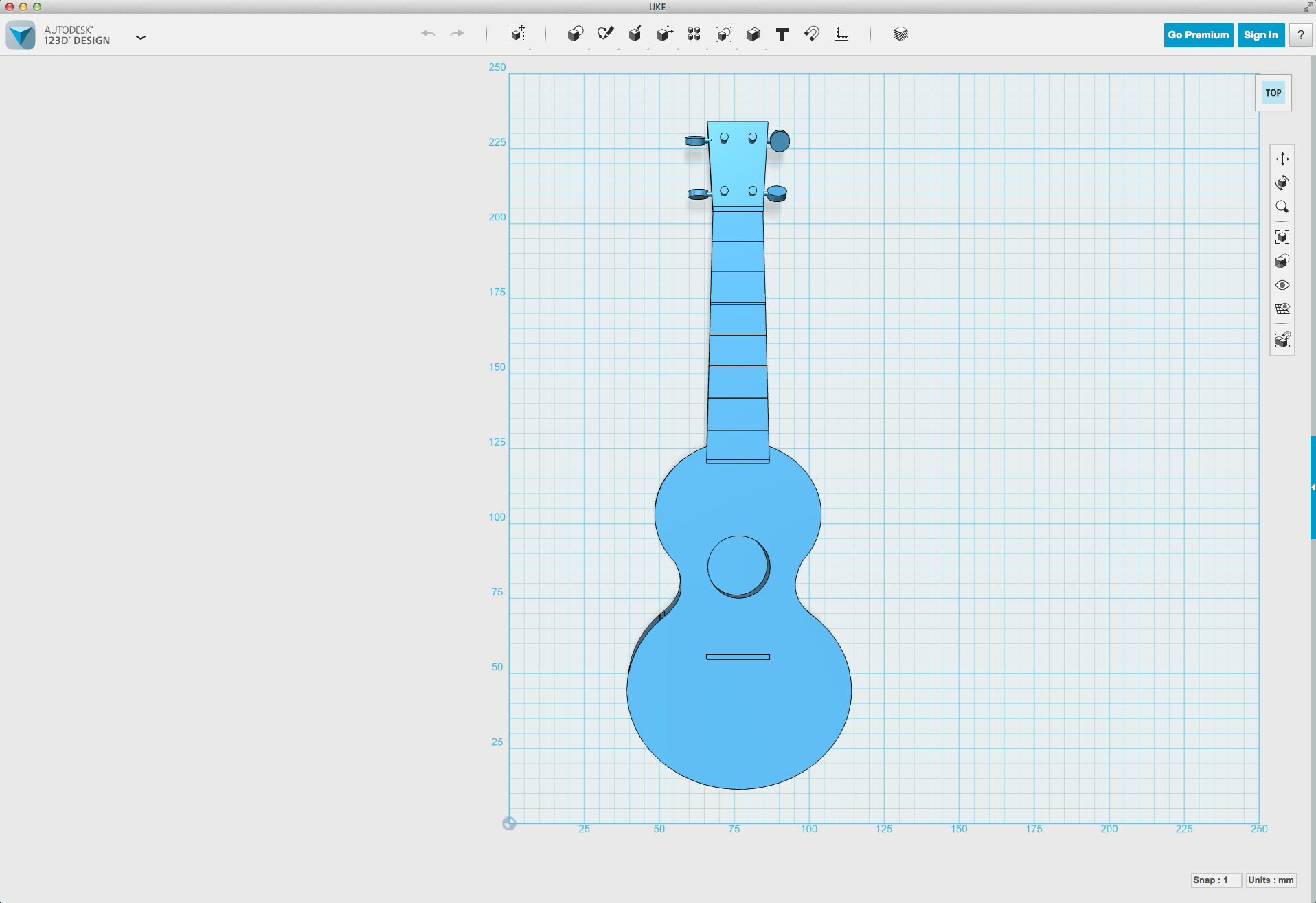Toggle the Hide/Show eye icon

coord(1282,284)
